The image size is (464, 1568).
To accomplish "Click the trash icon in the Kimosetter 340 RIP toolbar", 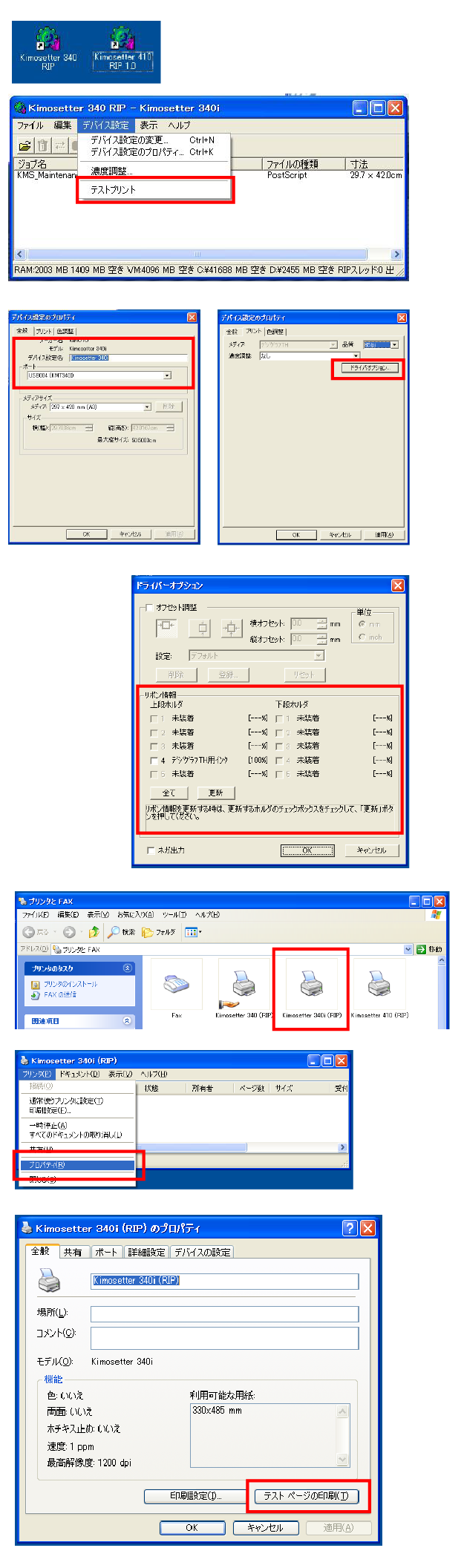I will (x=42, y=145).
